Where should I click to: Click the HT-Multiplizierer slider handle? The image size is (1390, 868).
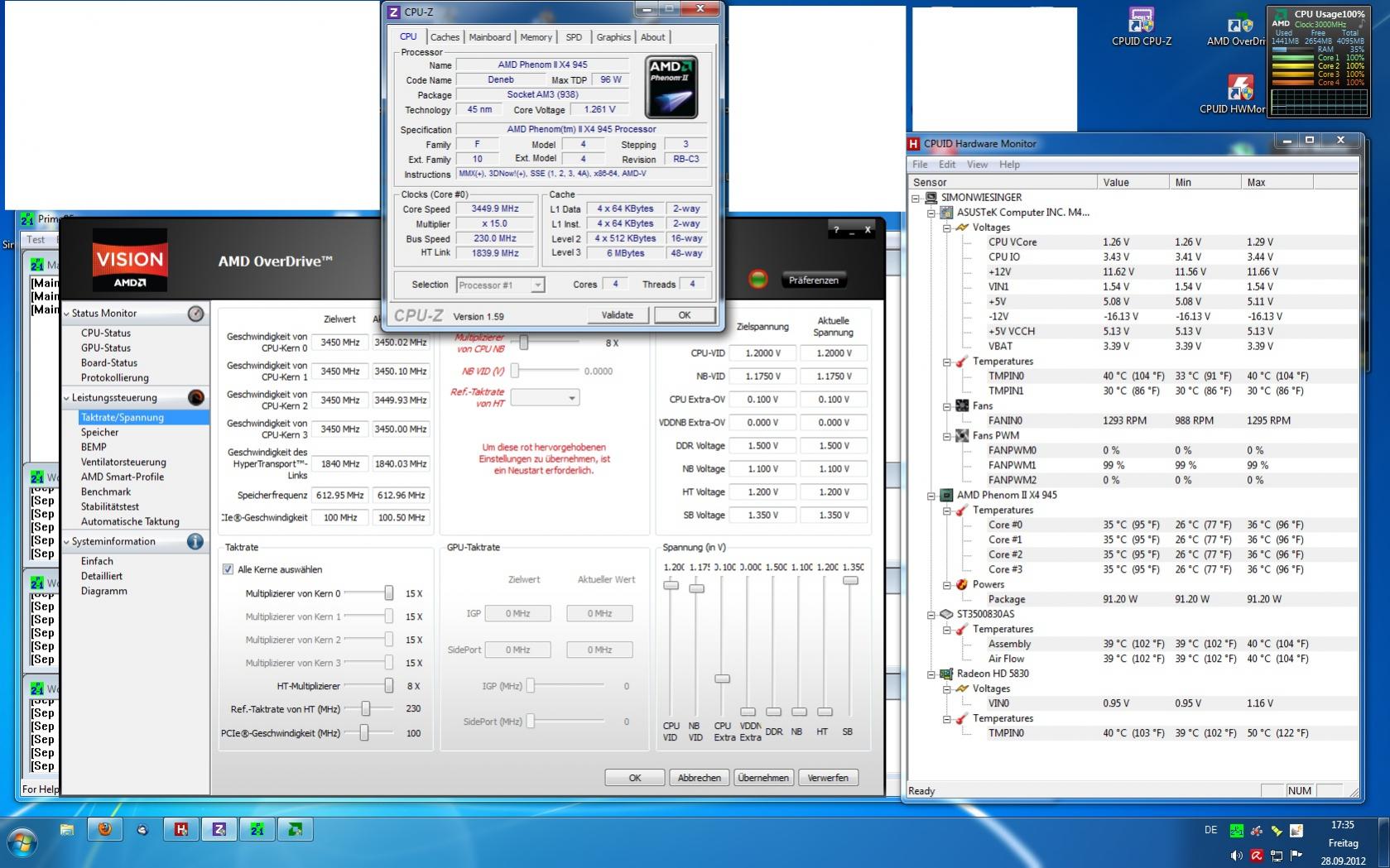(388, 686)
